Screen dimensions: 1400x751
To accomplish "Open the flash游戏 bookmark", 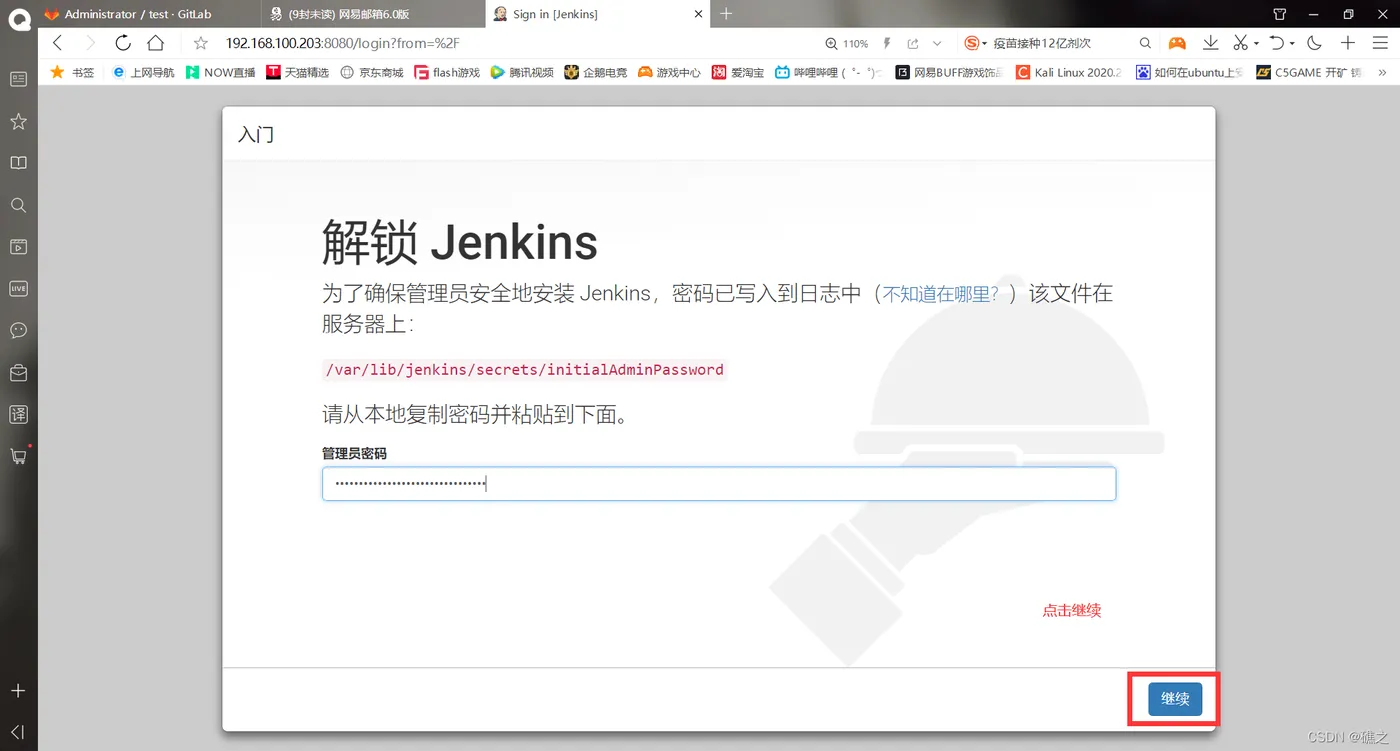I will (447, 72).
